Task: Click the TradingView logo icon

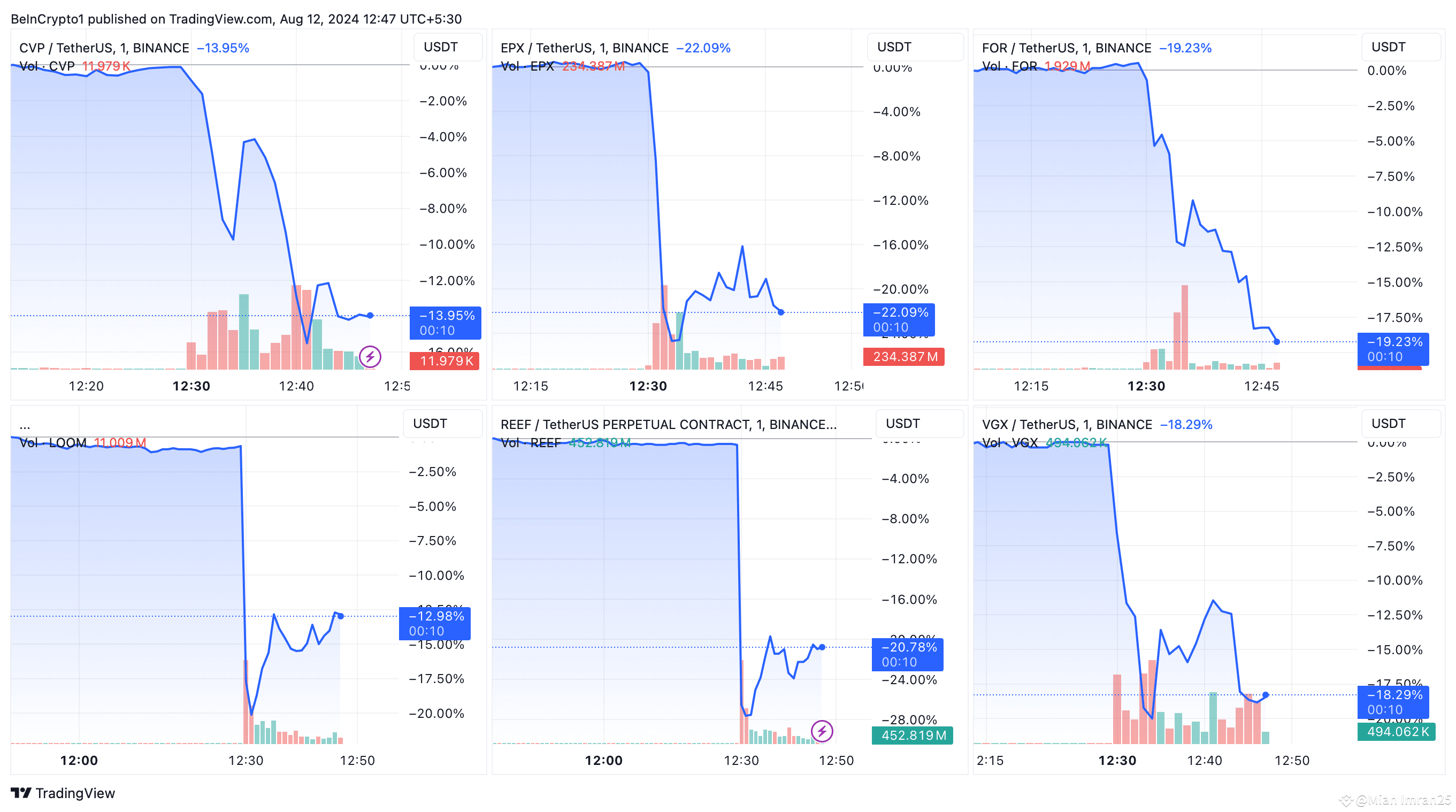Action: (21, 793)
